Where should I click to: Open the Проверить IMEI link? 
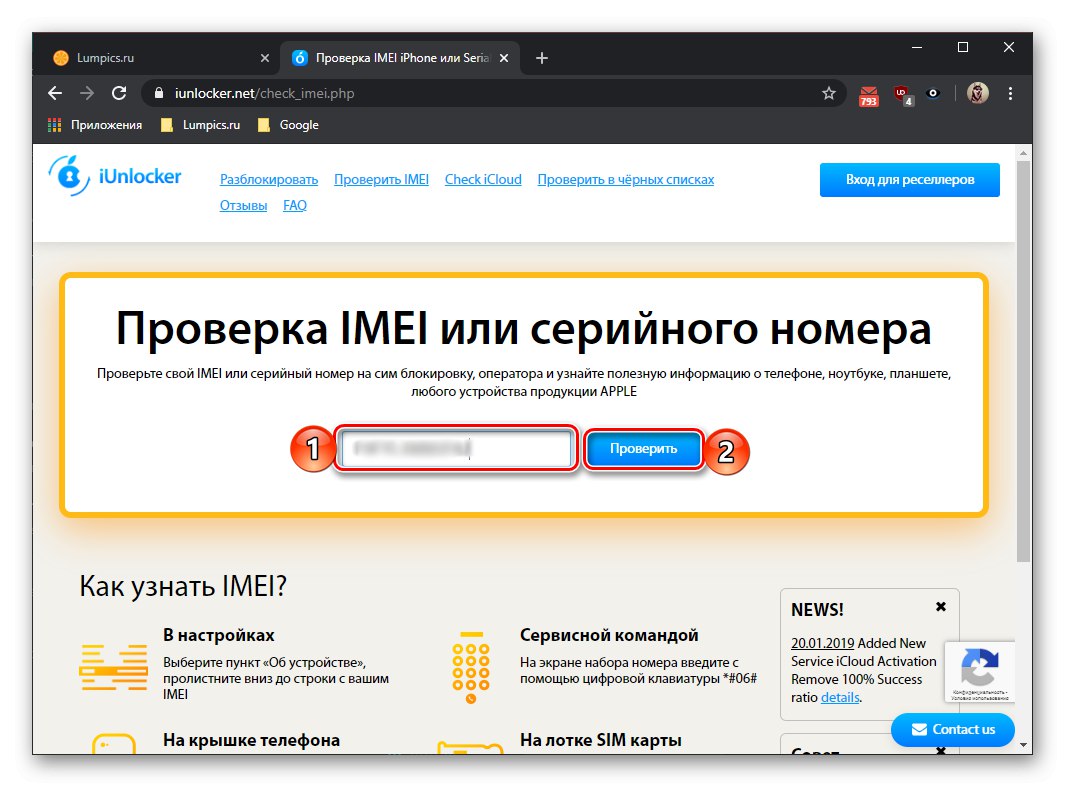tap(381, 179)
